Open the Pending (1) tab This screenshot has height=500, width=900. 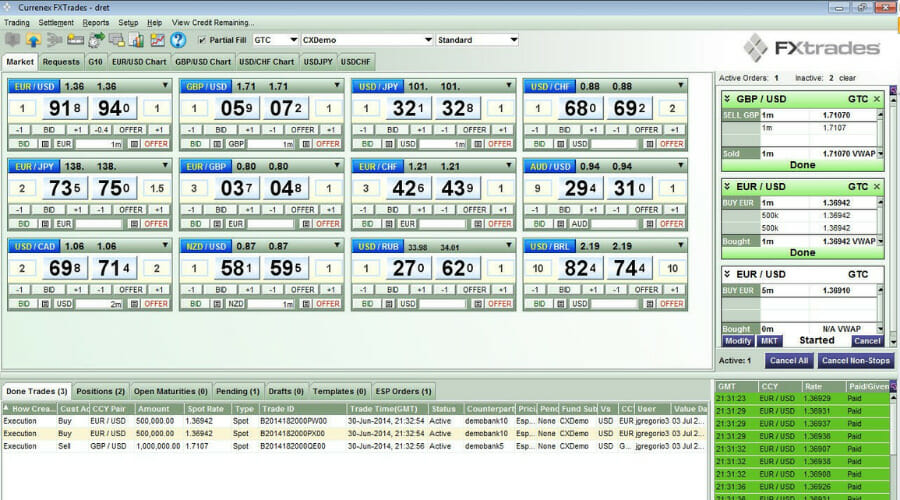click(238, 392)
